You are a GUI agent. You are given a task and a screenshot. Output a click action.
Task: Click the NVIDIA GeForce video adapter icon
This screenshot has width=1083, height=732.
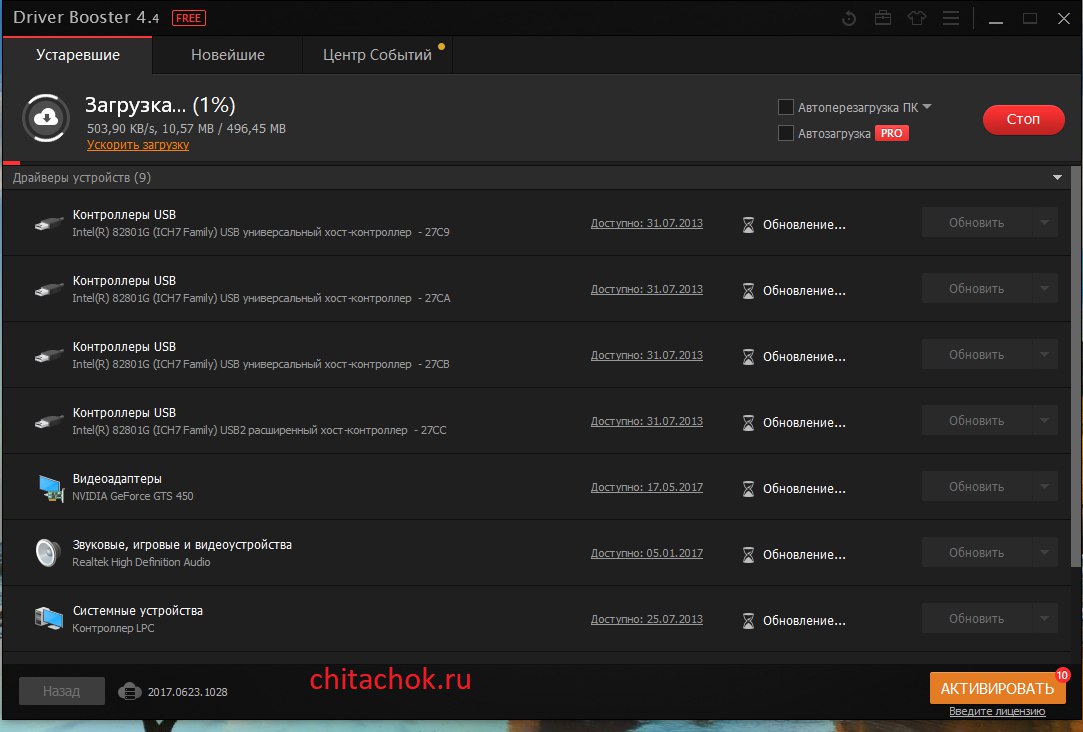point(50,488)
